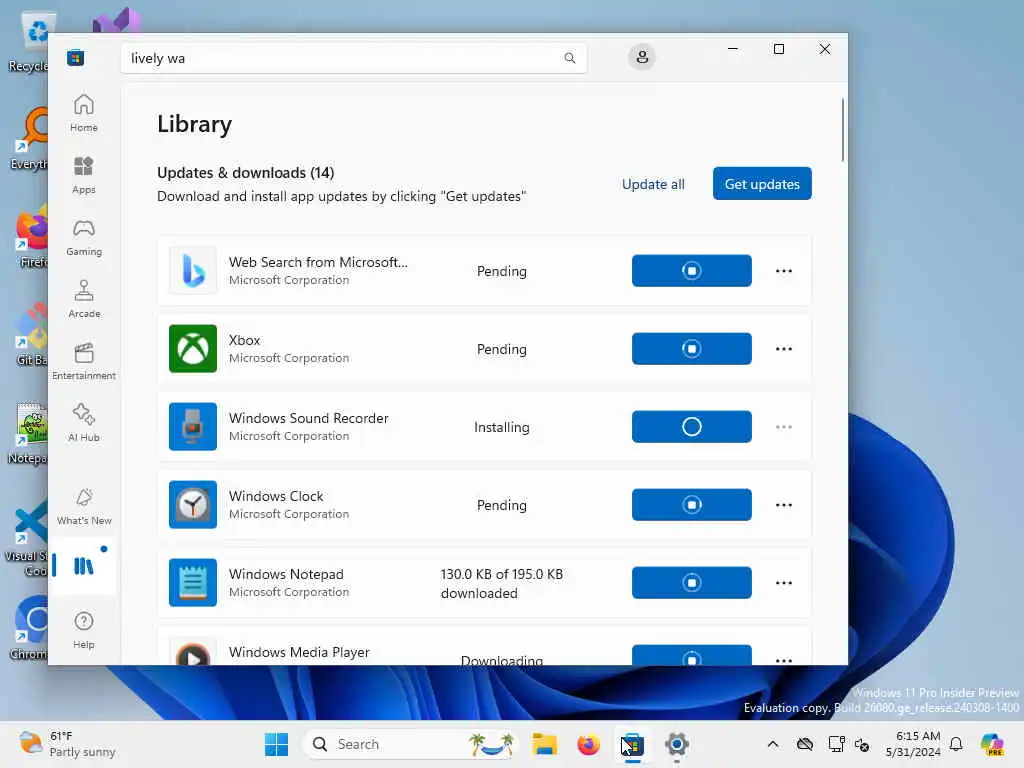Select the Library icon in sidebar

pos(84,566)
